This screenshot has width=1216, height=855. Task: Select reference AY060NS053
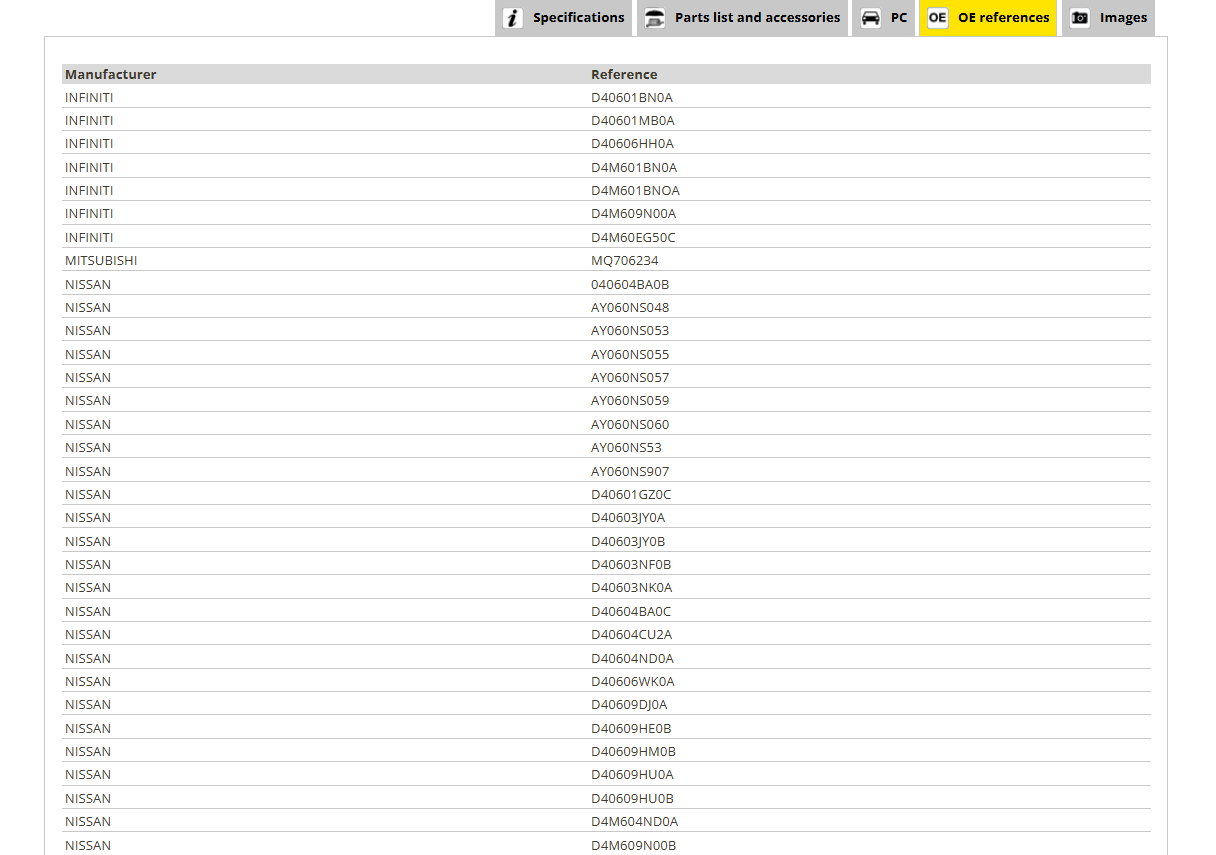(630, 330)
